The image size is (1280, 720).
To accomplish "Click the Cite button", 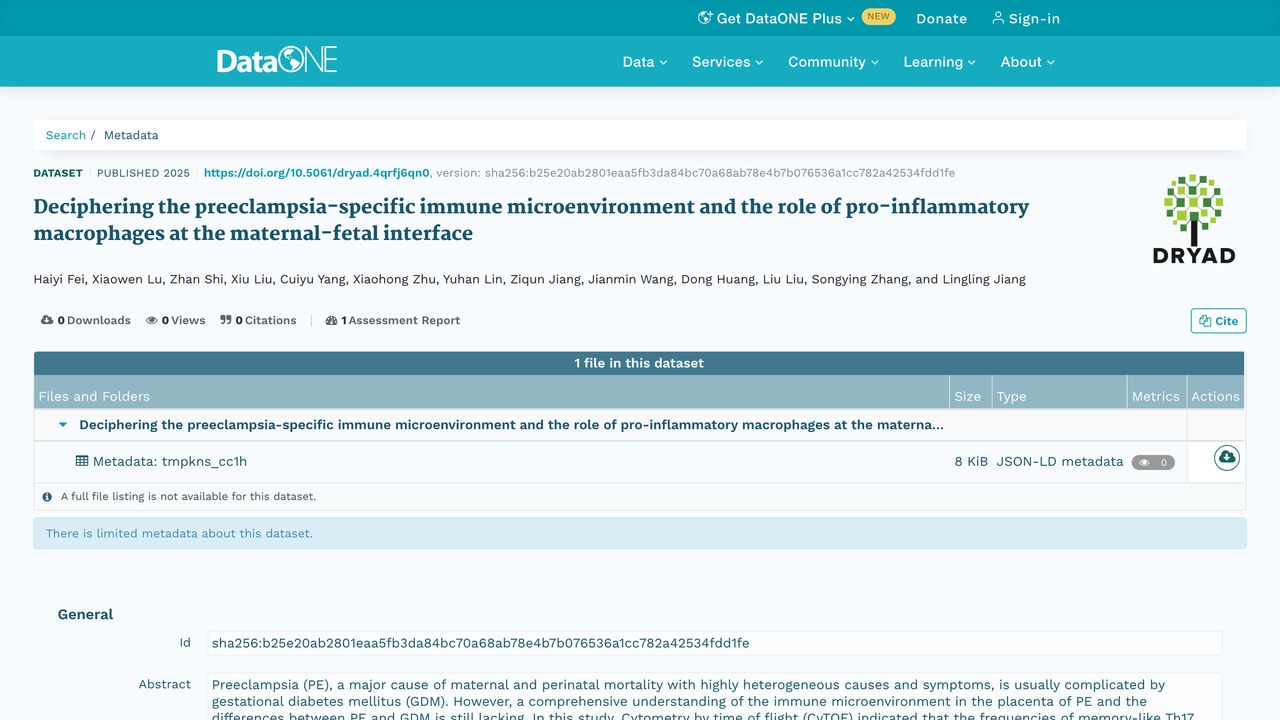I will coord(1218,321).
